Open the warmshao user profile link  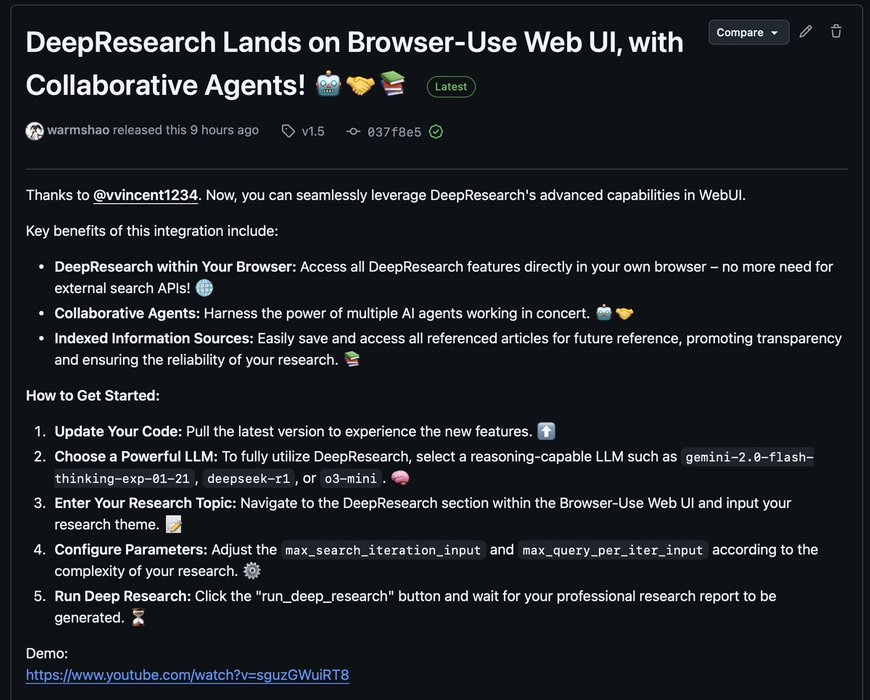(78, 130)
